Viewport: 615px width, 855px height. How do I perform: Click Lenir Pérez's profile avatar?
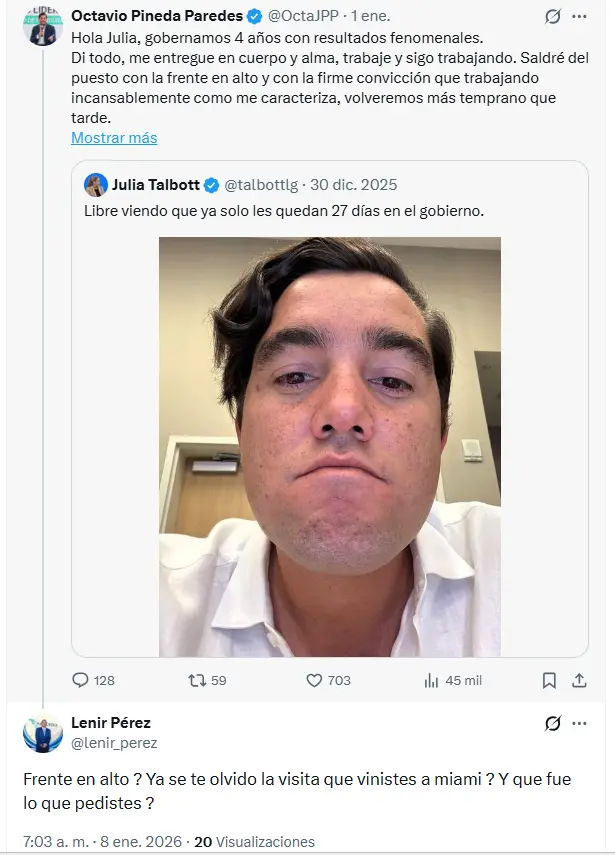tap(43, 733)
